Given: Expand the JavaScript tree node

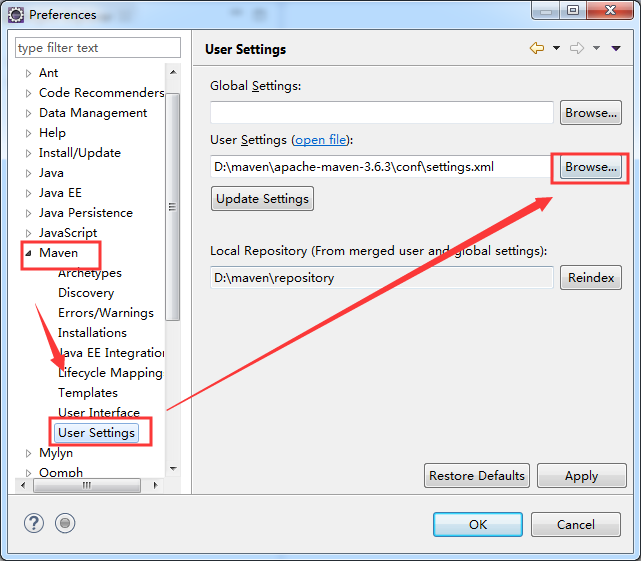Looking at the screenshot, I should 28,233.
